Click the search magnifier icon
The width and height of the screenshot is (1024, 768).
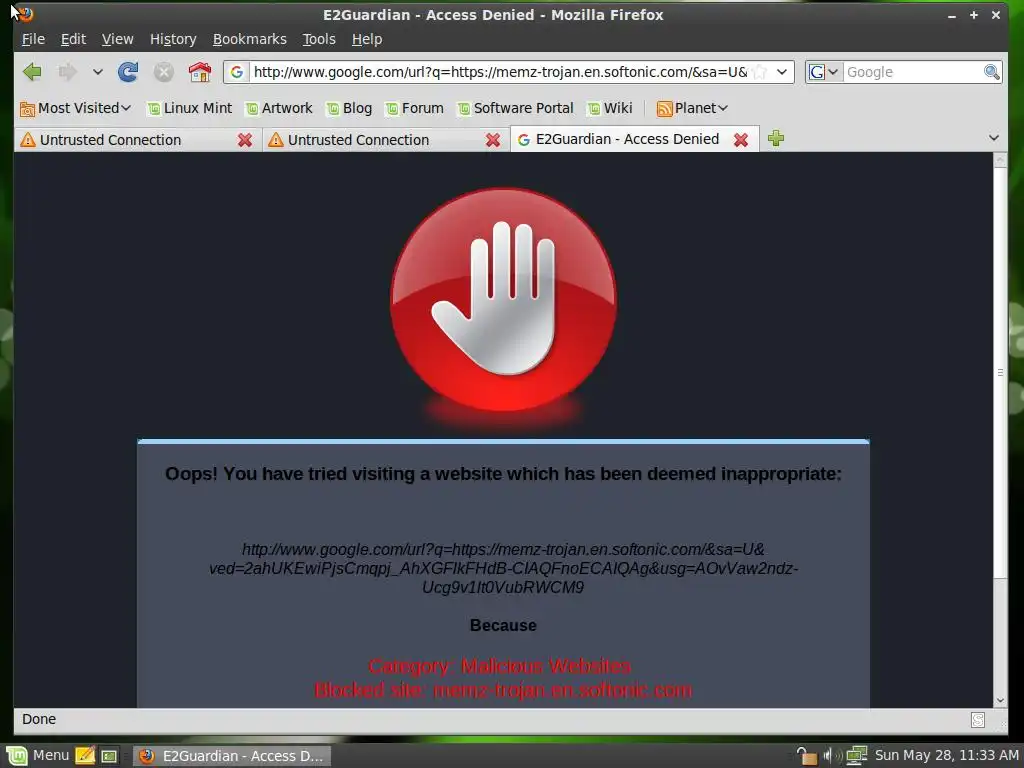point(991,72)
